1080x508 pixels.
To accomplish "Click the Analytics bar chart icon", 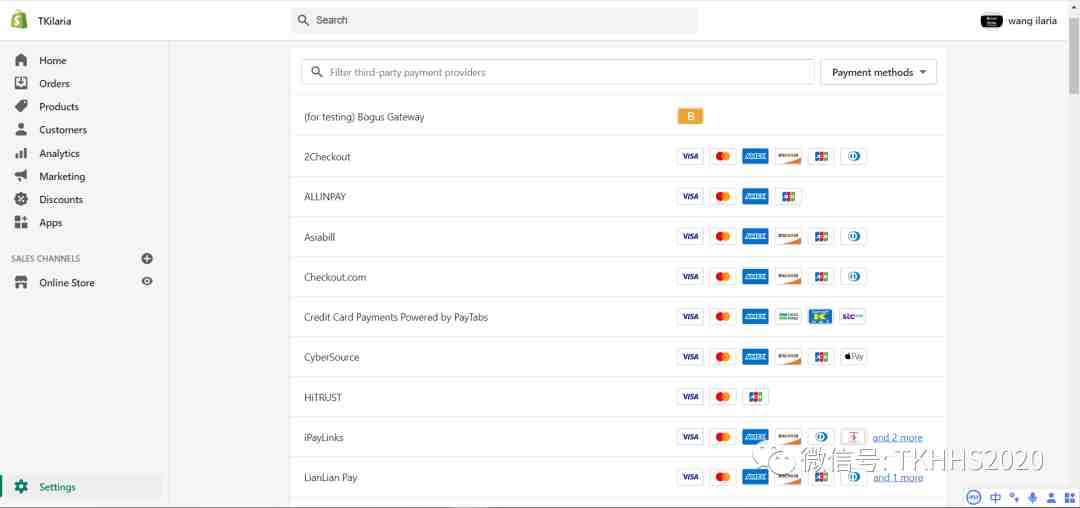I will click(21, 153).
